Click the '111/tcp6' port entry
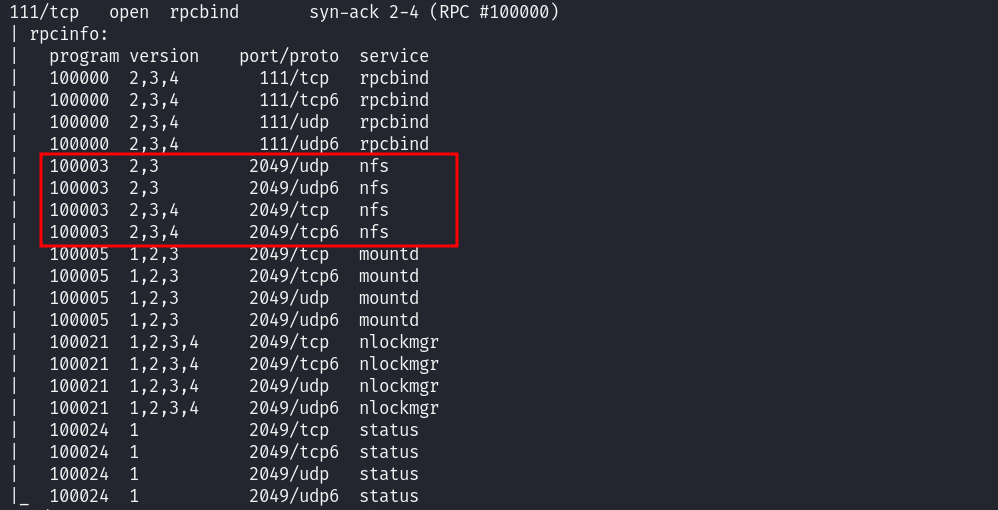Viewport: 998px width, 510px height. 299,100
